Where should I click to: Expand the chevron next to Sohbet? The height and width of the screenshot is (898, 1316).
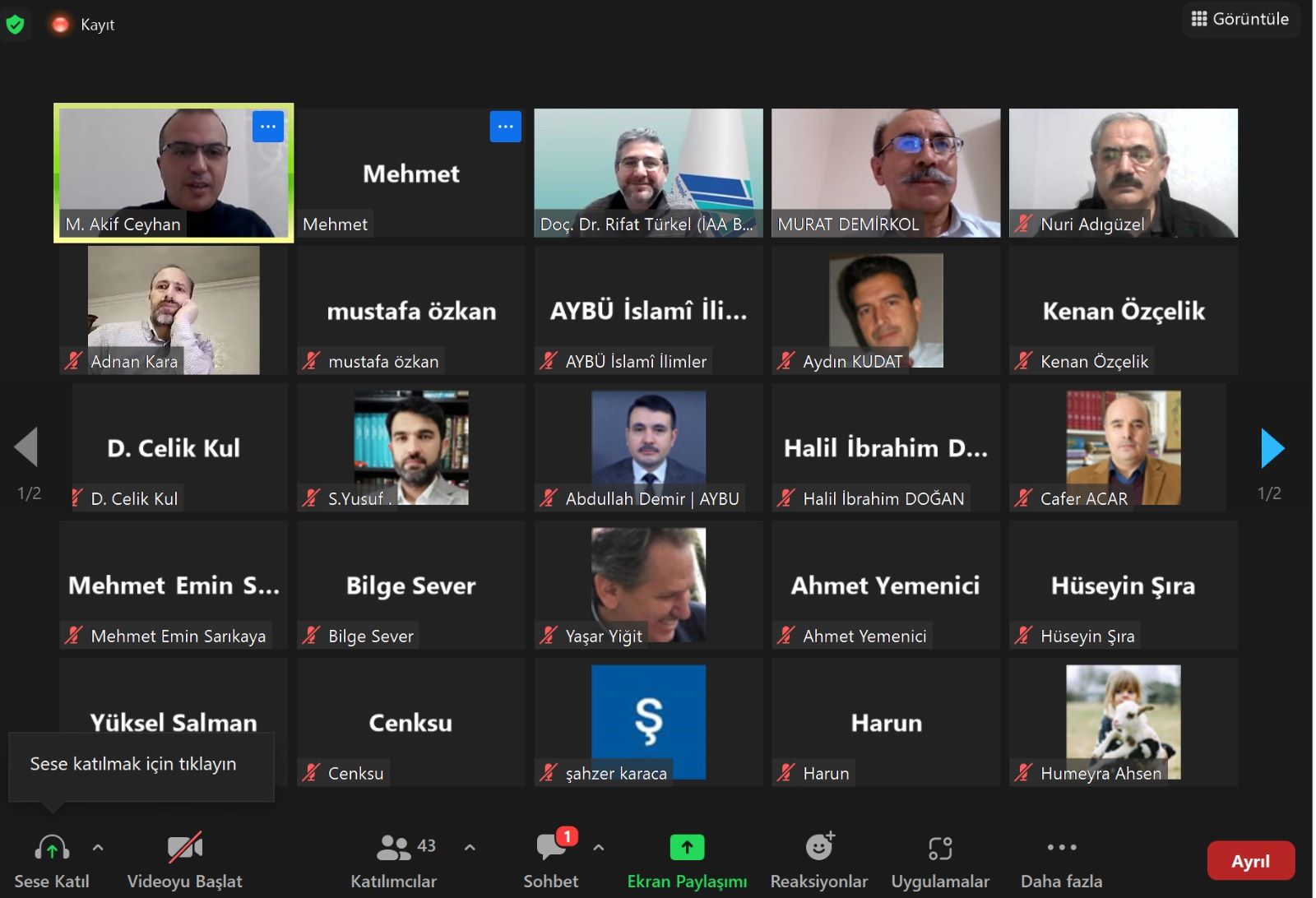click(x=599, y=847)
